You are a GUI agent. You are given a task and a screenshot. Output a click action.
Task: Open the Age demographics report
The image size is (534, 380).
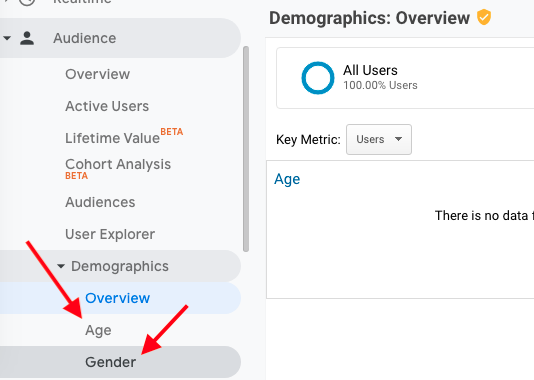pyautogui.click(x=98, y=330)
